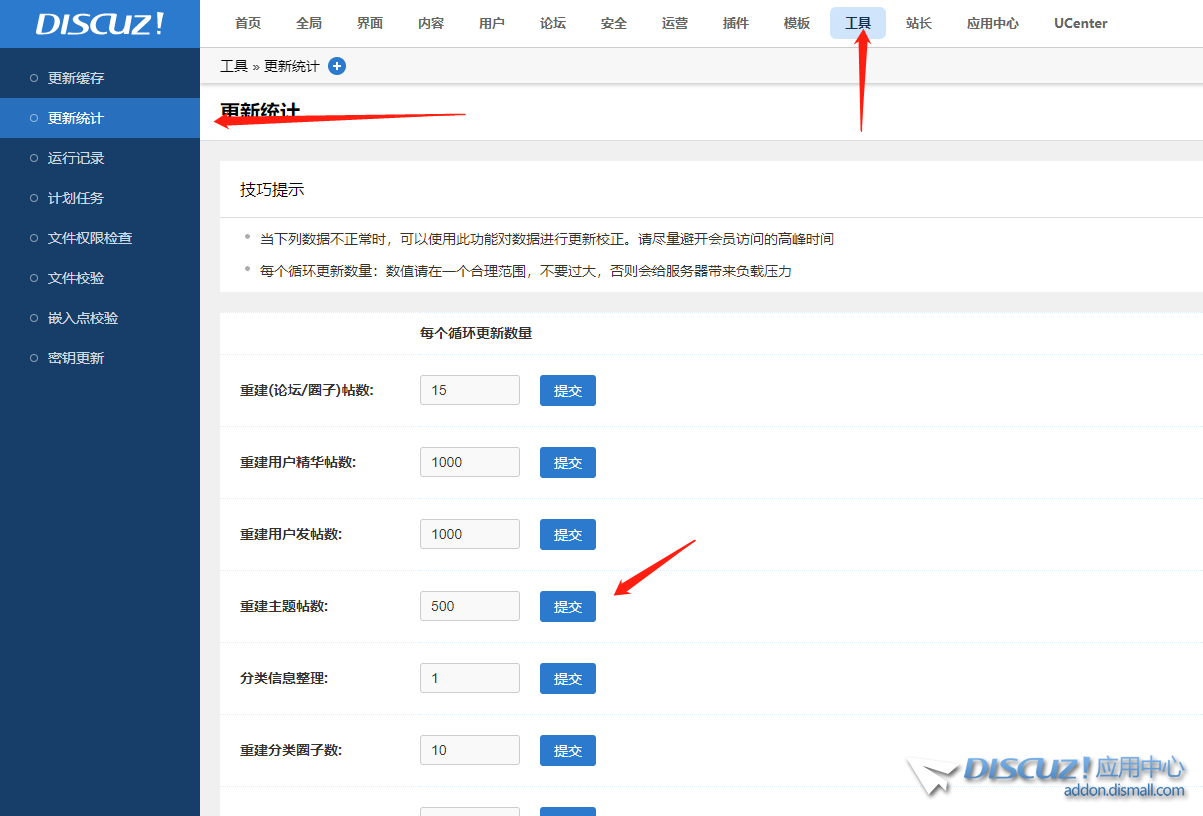Open the 首页 menu item
The image size is (1203, 816).
click(247, 23)
